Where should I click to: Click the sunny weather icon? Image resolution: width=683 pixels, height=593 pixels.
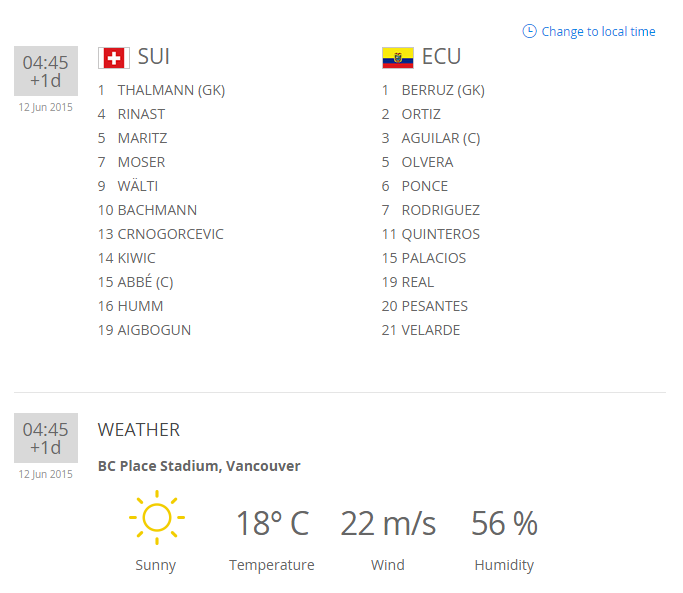(156, 518)
